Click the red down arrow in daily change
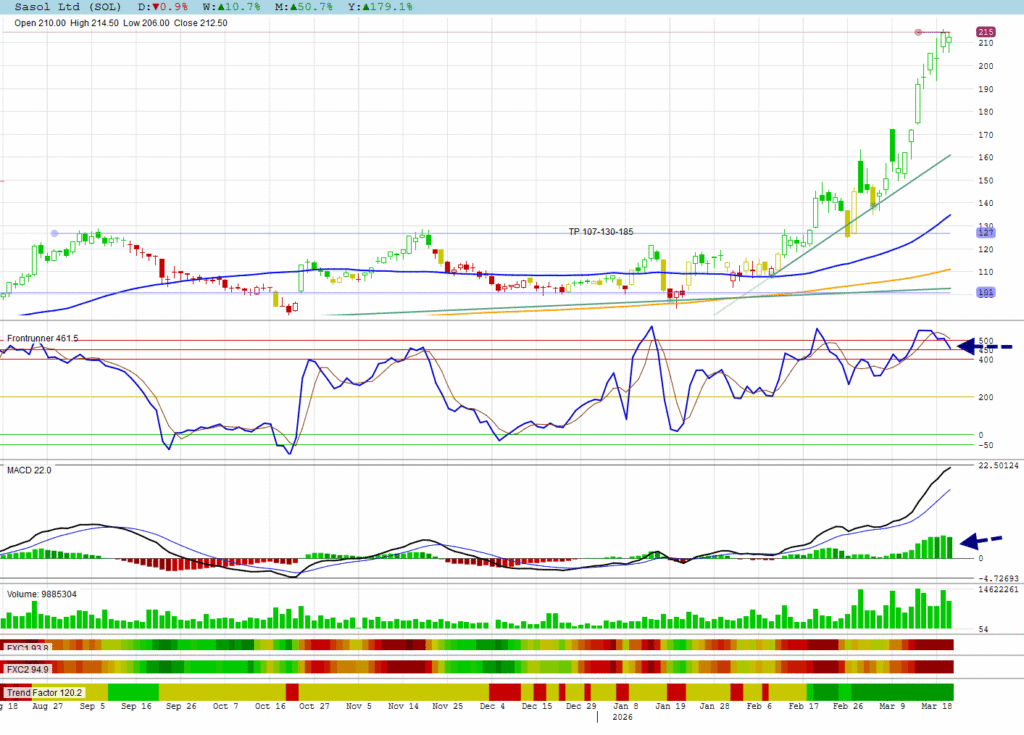The width and height of the screenshot is (1024, 735). [154, 7]
